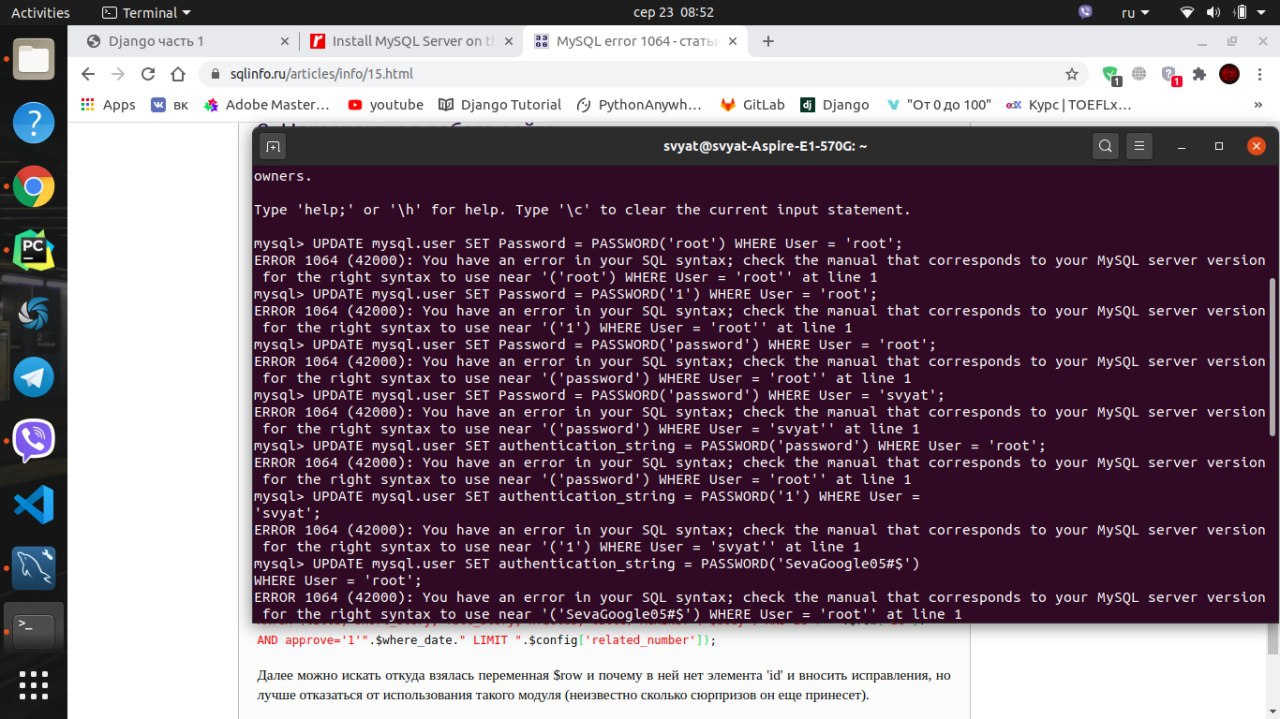
Task: Open Viber from the dock
Action: (x=34, y=440)
